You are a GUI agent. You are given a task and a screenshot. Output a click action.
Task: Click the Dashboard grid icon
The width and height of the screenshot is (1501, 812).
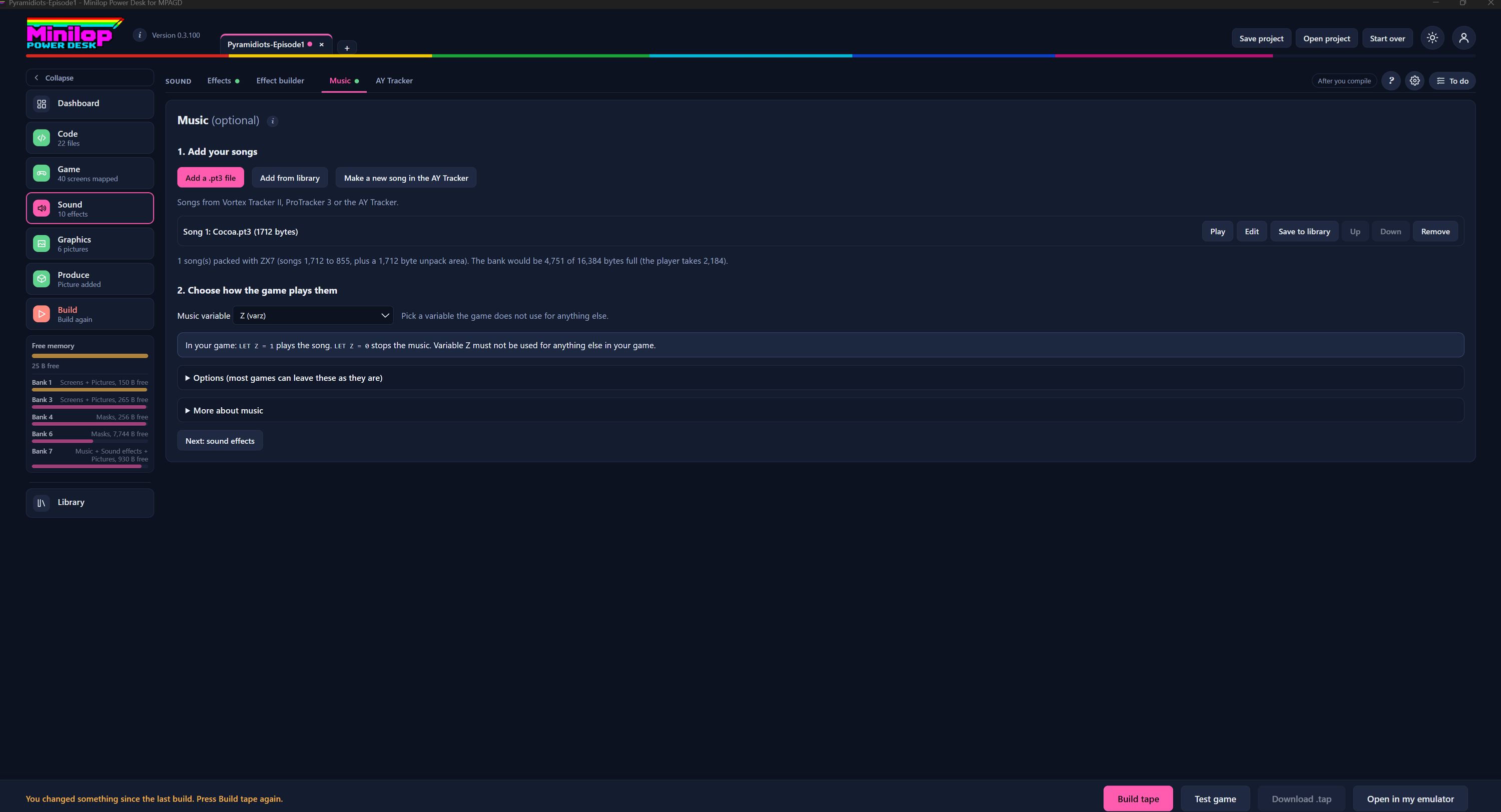coord(42,104)
